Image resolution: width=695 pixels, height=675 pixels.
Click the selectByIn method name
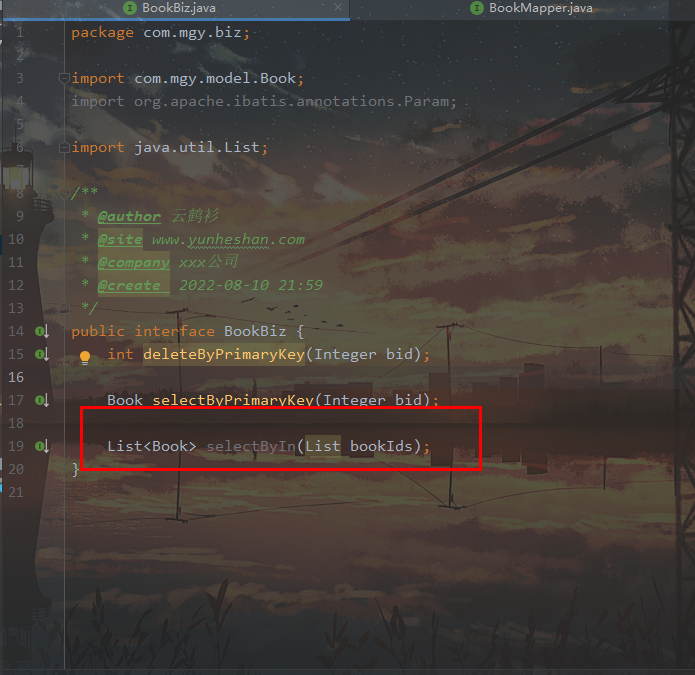click(x=251, y=446)
